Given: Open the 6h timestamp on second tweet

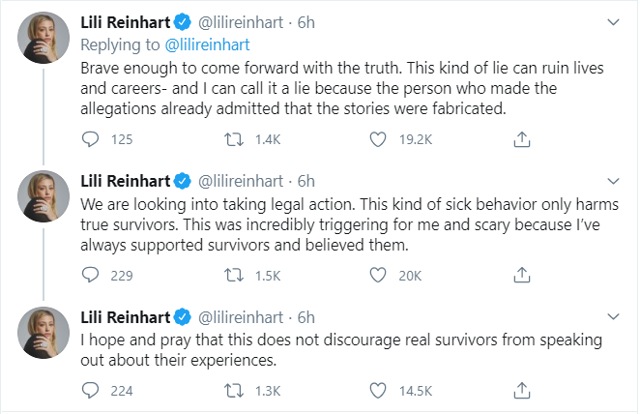Looking at the screenshot, I should (306, 181).
